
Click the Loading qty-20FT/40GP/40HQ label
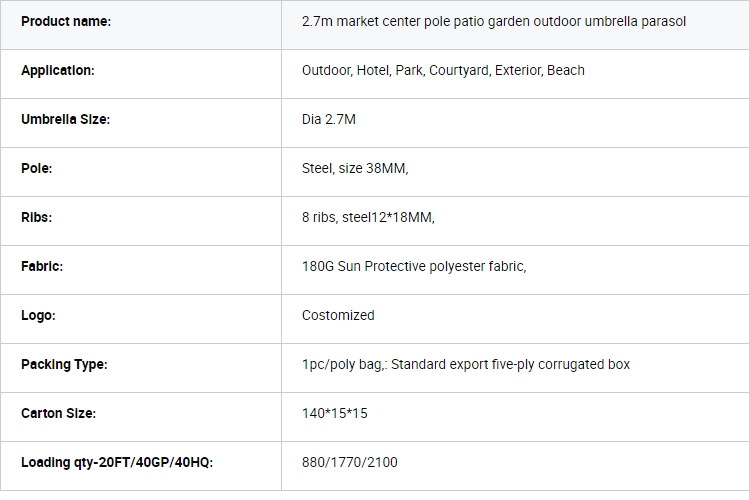[117, 463]
